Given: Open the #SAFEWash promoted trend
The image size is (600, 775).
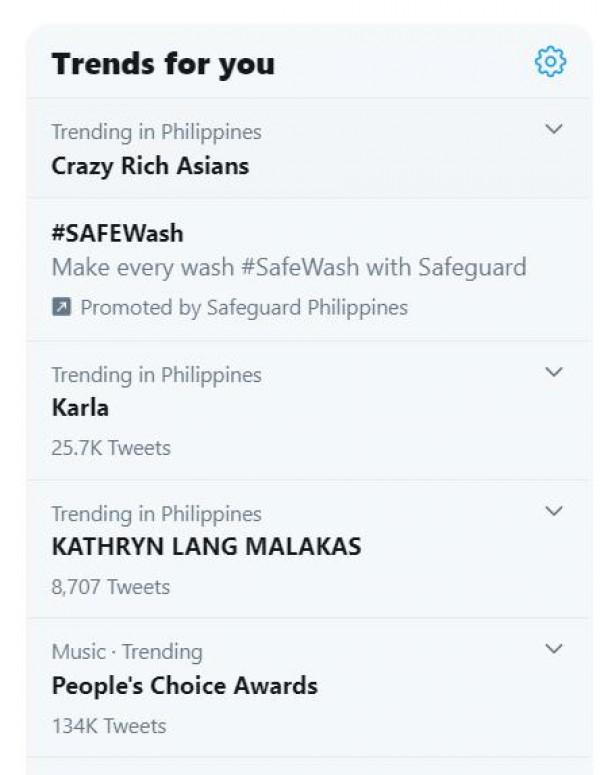Looking at the screenshot, I should (118, 233).
